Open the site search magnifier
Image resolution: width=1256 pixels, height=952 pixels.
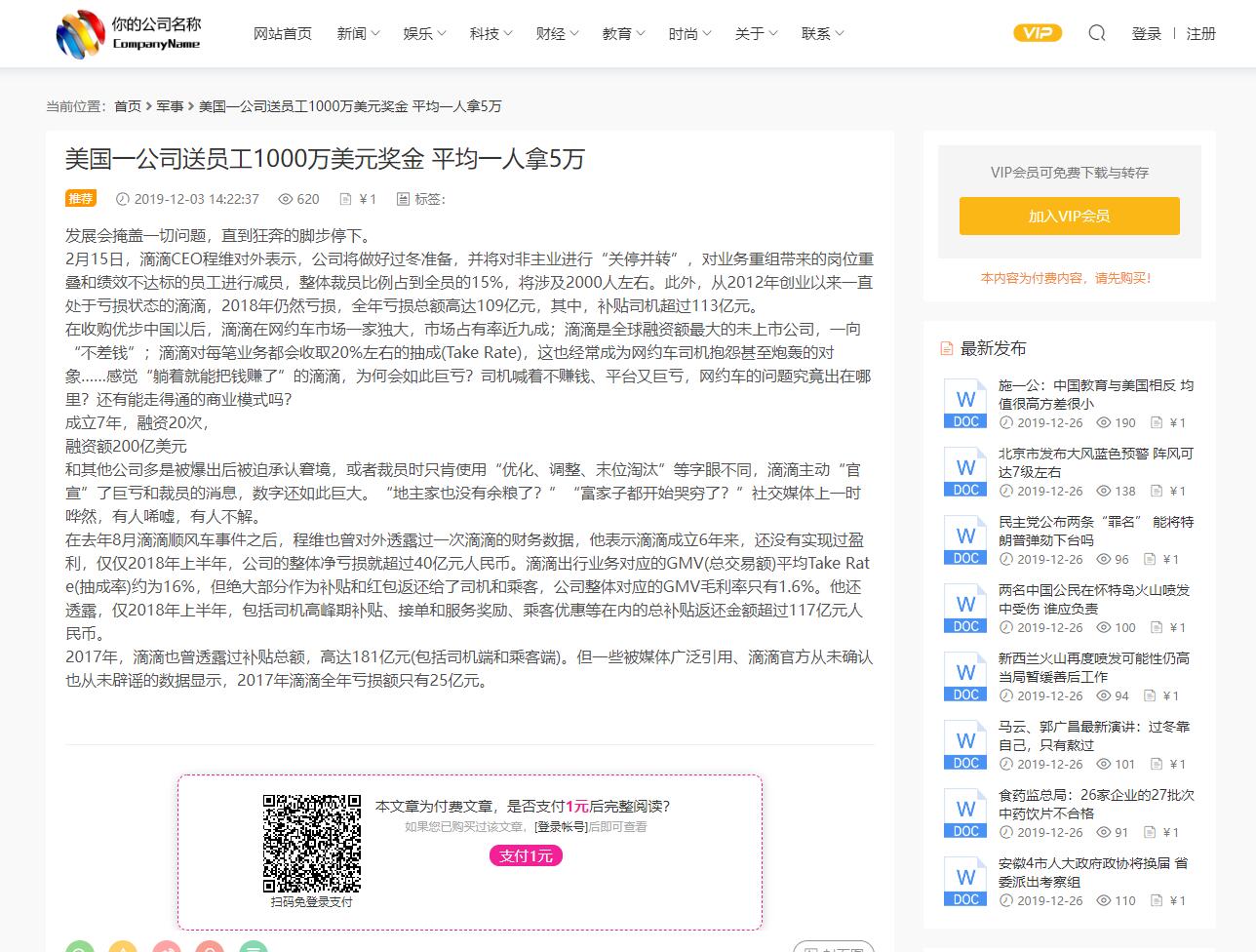pos(1096,33)
